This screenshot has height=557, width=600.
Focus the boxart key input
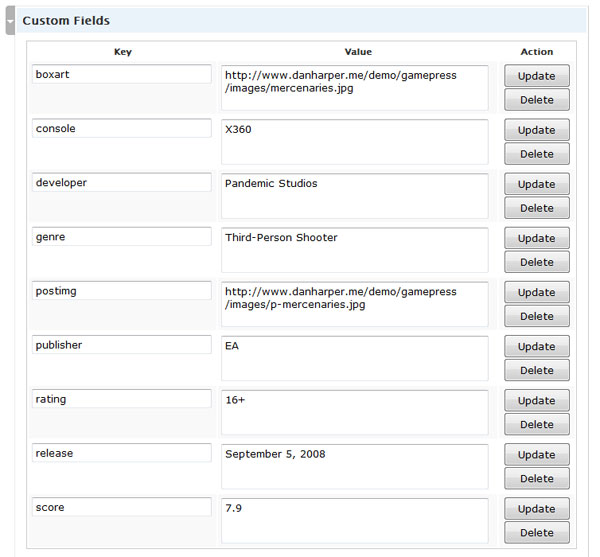tap(122, 74)
